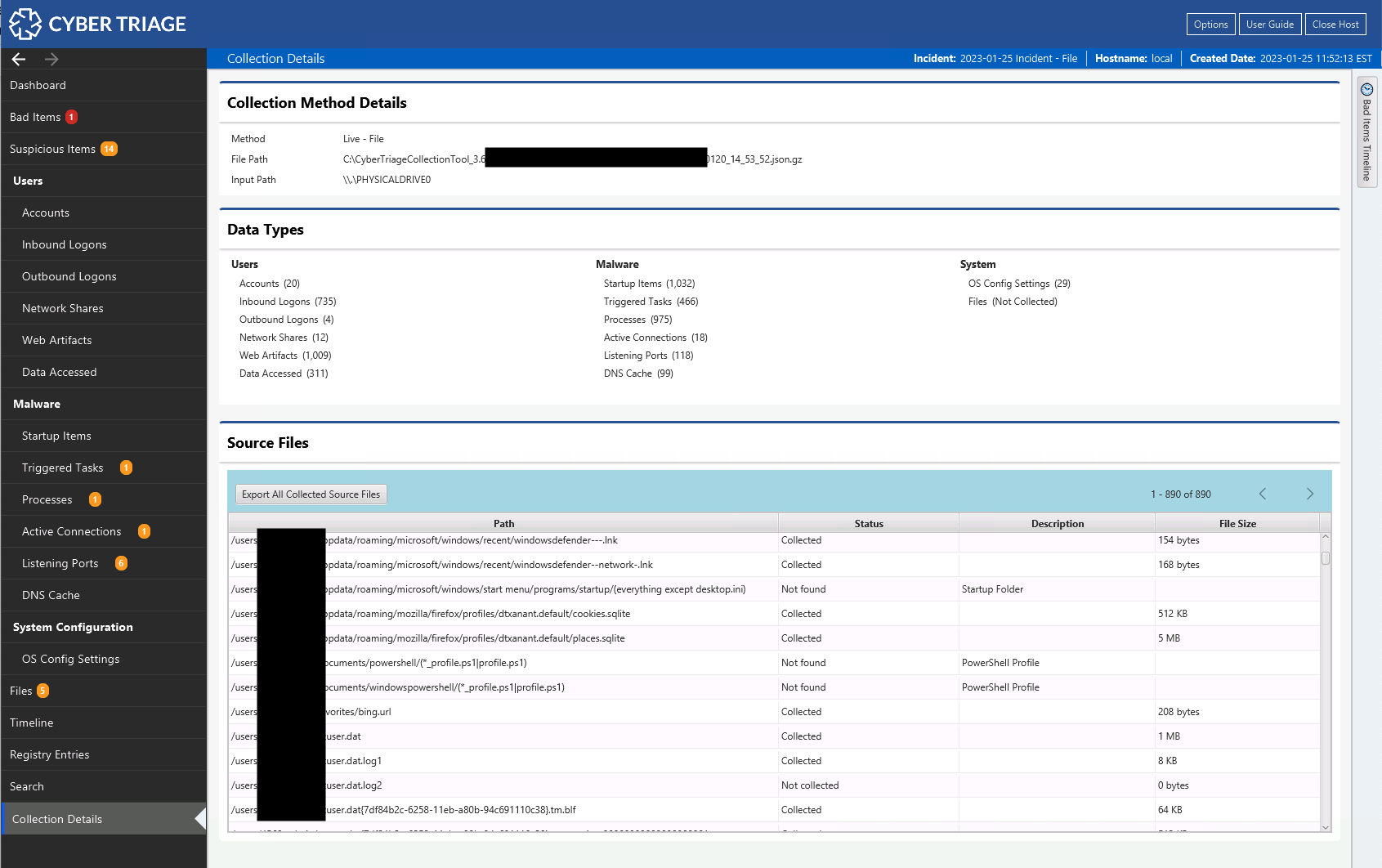Click Inbound Logons (735) data type
The image size is (1382, 868).
(x=288, y=302)
